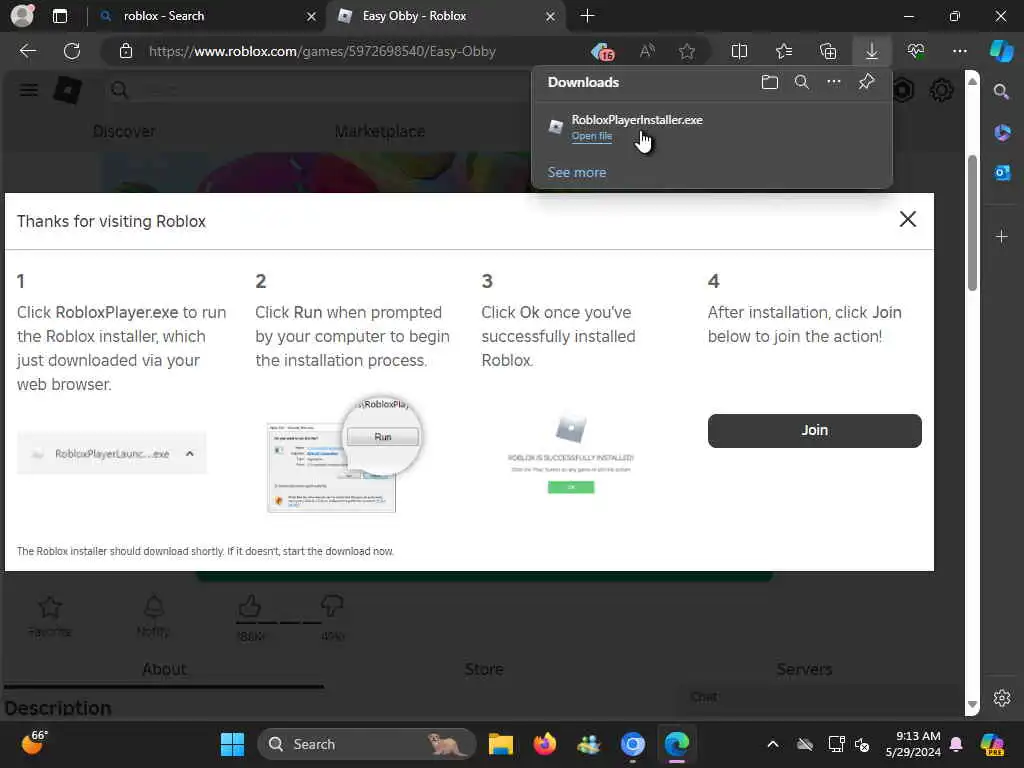
Task: Add a sidebar app with plus
Action: coord(1002,236)
